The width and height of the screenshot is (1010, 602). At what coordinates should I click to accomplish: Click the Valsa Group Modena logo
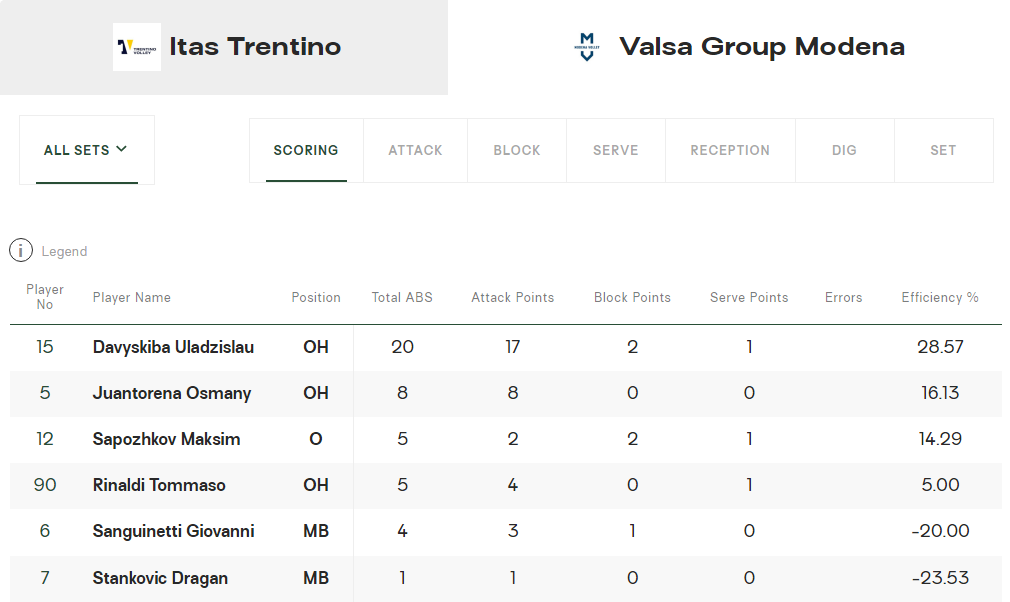pyautogui.click(x=587, y=47)
